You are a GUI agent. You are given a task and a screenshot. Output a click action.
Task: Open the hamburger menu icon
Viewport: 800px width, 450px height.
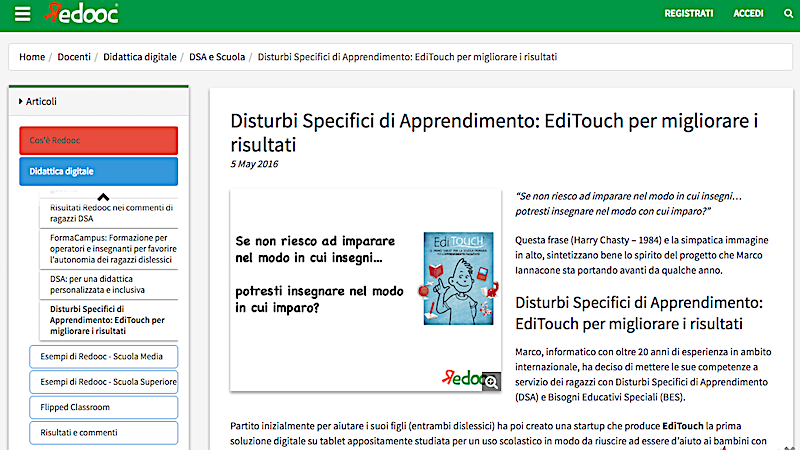coord(22,14)
